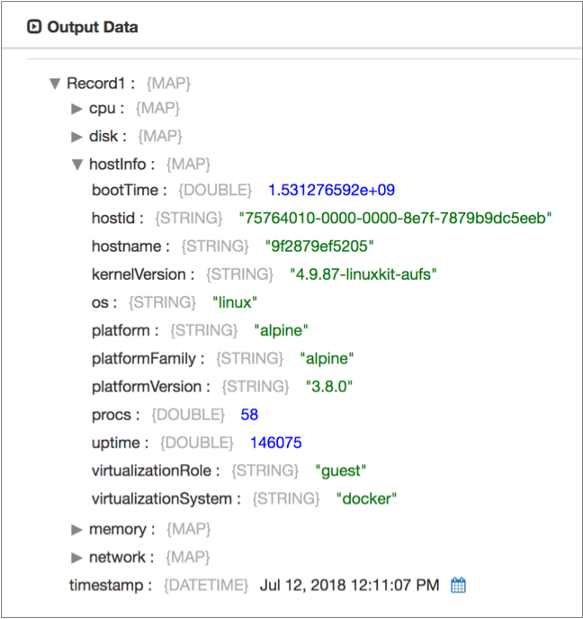
Task: Expand the disk map node
Action: click(77, 137)
